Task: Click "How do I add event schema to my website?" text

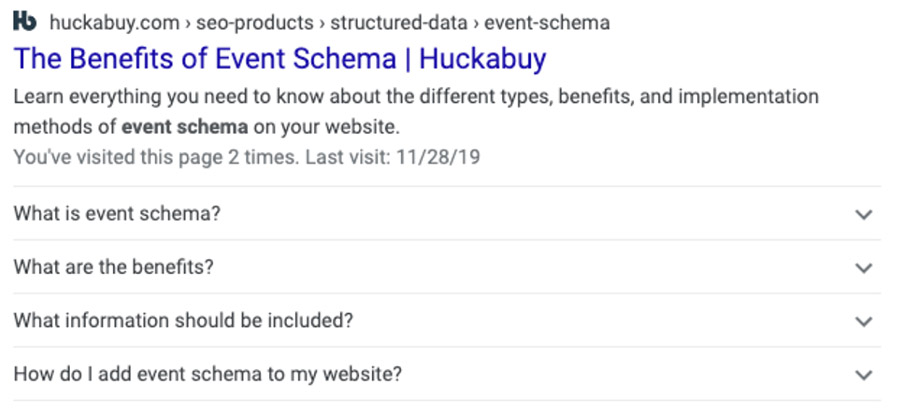Action: pyautogui.click(x=208, y=375)
